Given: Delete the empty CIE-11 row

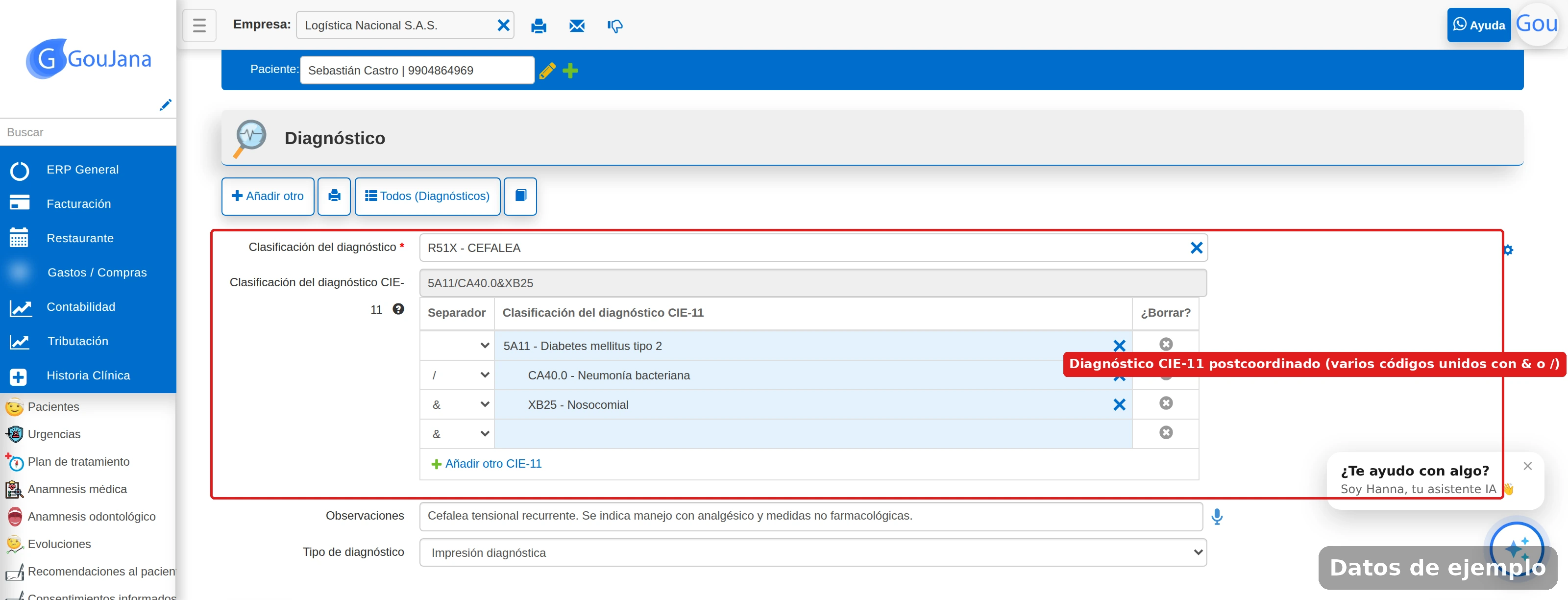Looking at the screenshot, I should point(1166,432).
